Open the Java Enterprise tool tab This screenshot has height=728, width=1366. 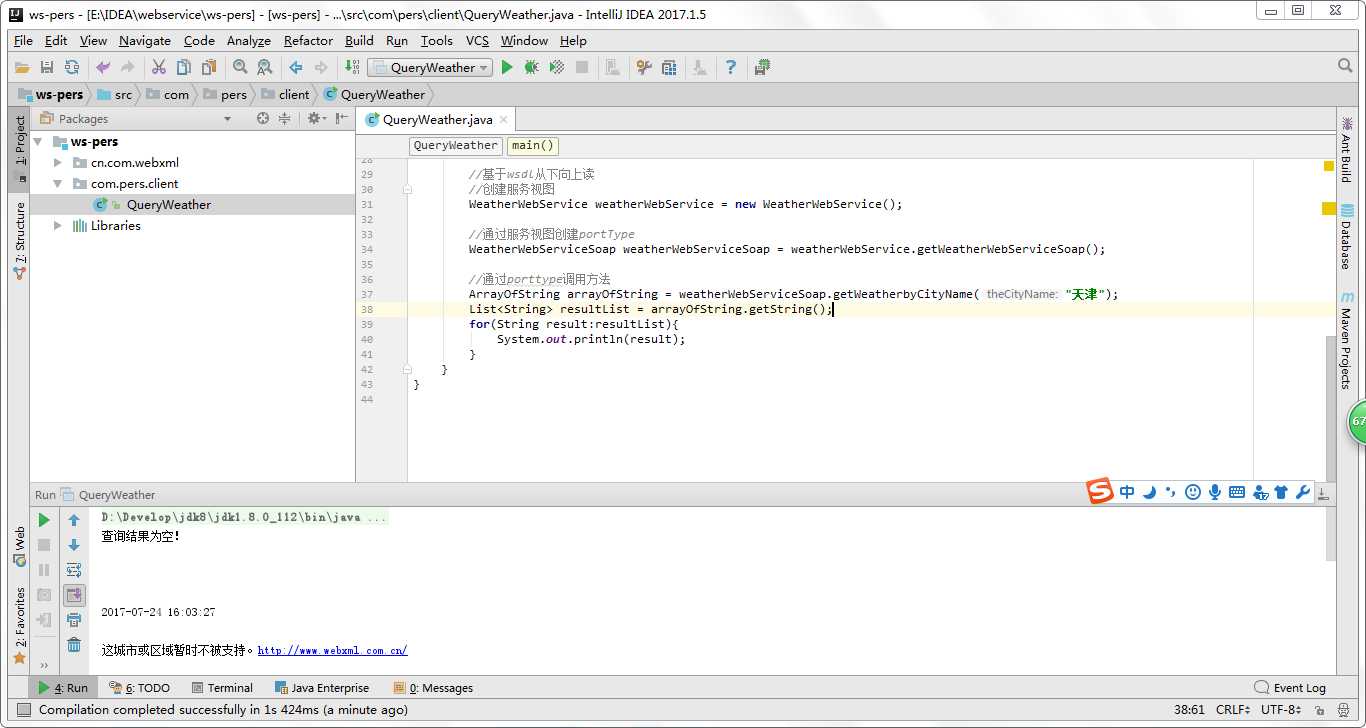coord(320,688)
